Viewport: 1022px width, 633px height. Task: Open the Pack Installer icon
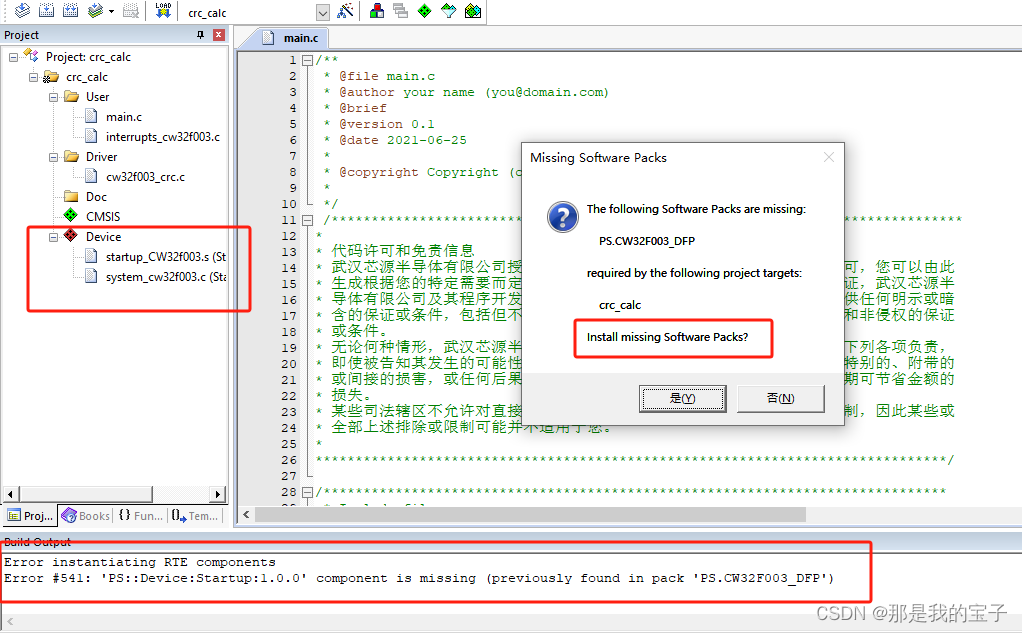pyautogui.click(x=472, y=11)
